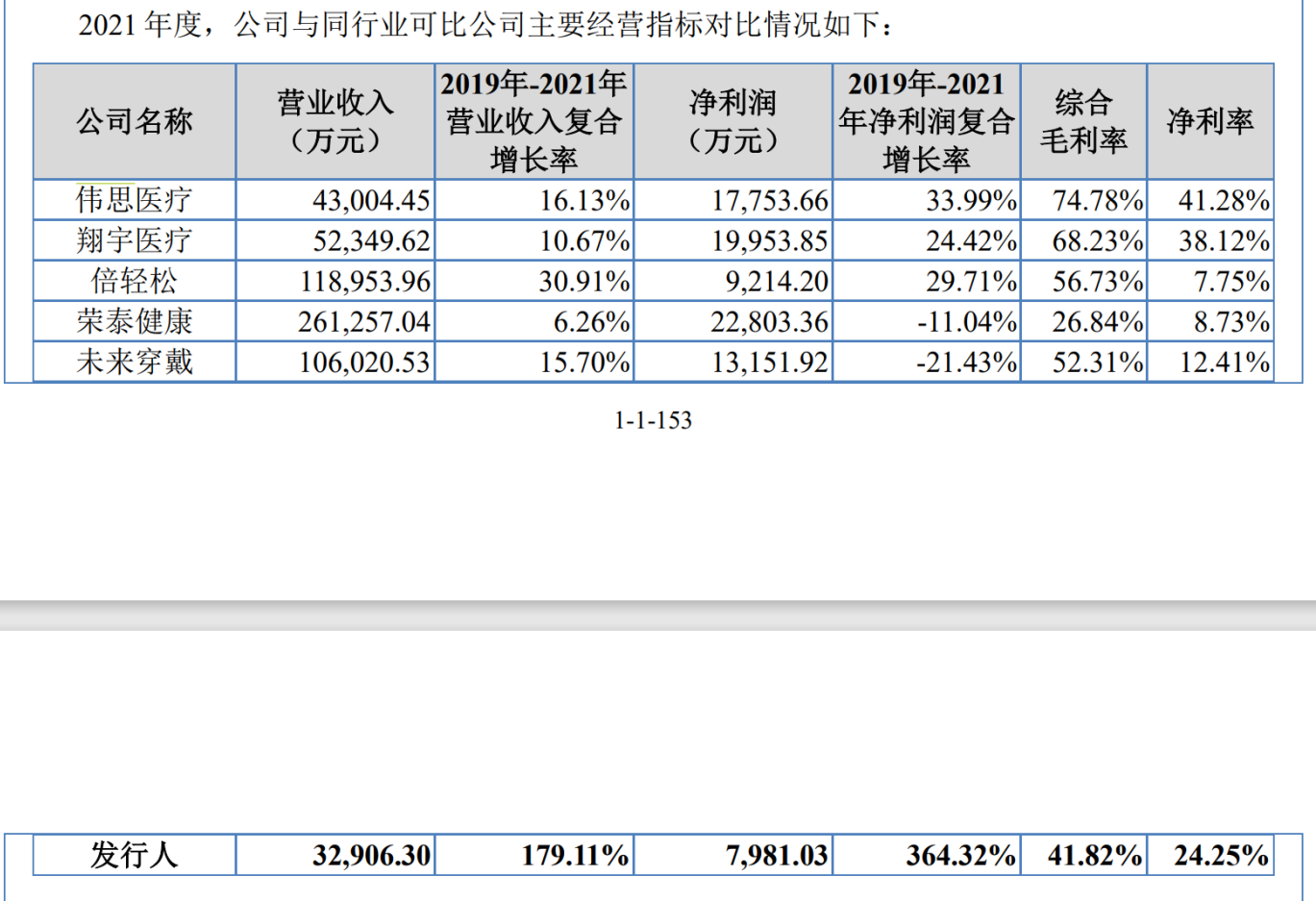Click growth rate 30.91%
This screenshot has width=1316, height=901.
click(584, 281)
